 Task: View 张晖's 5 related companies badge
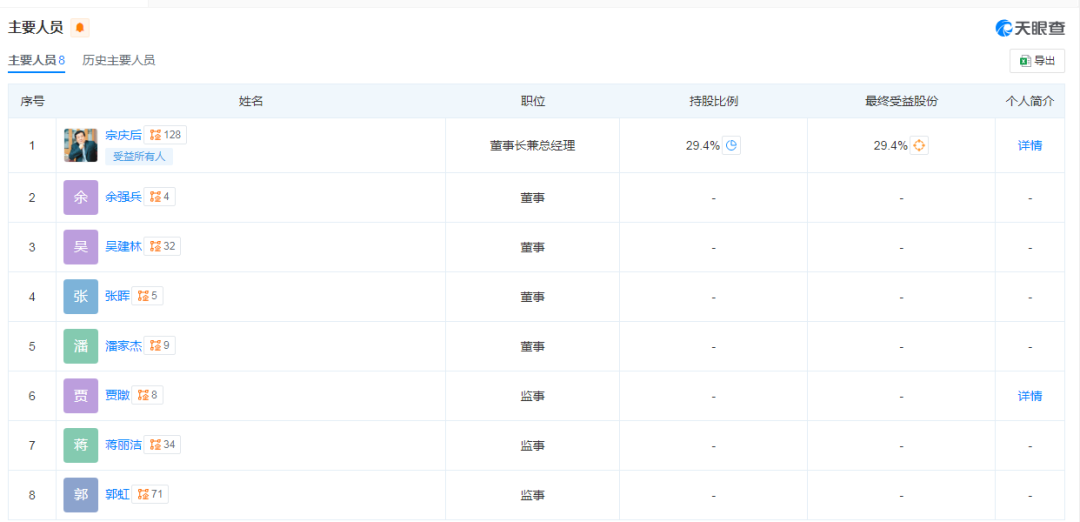click(148, 296)
